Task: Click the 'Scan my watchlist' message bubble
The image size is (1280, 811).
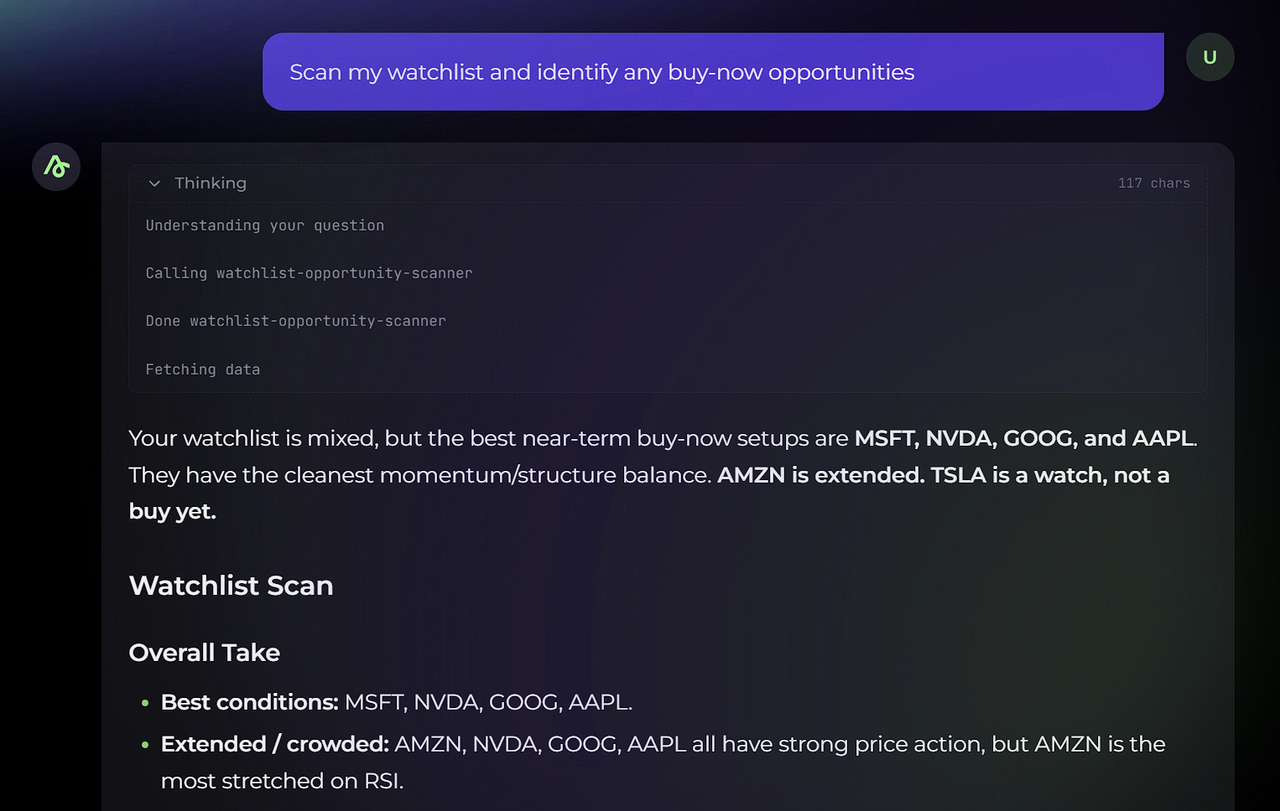Action: point(712,72)
